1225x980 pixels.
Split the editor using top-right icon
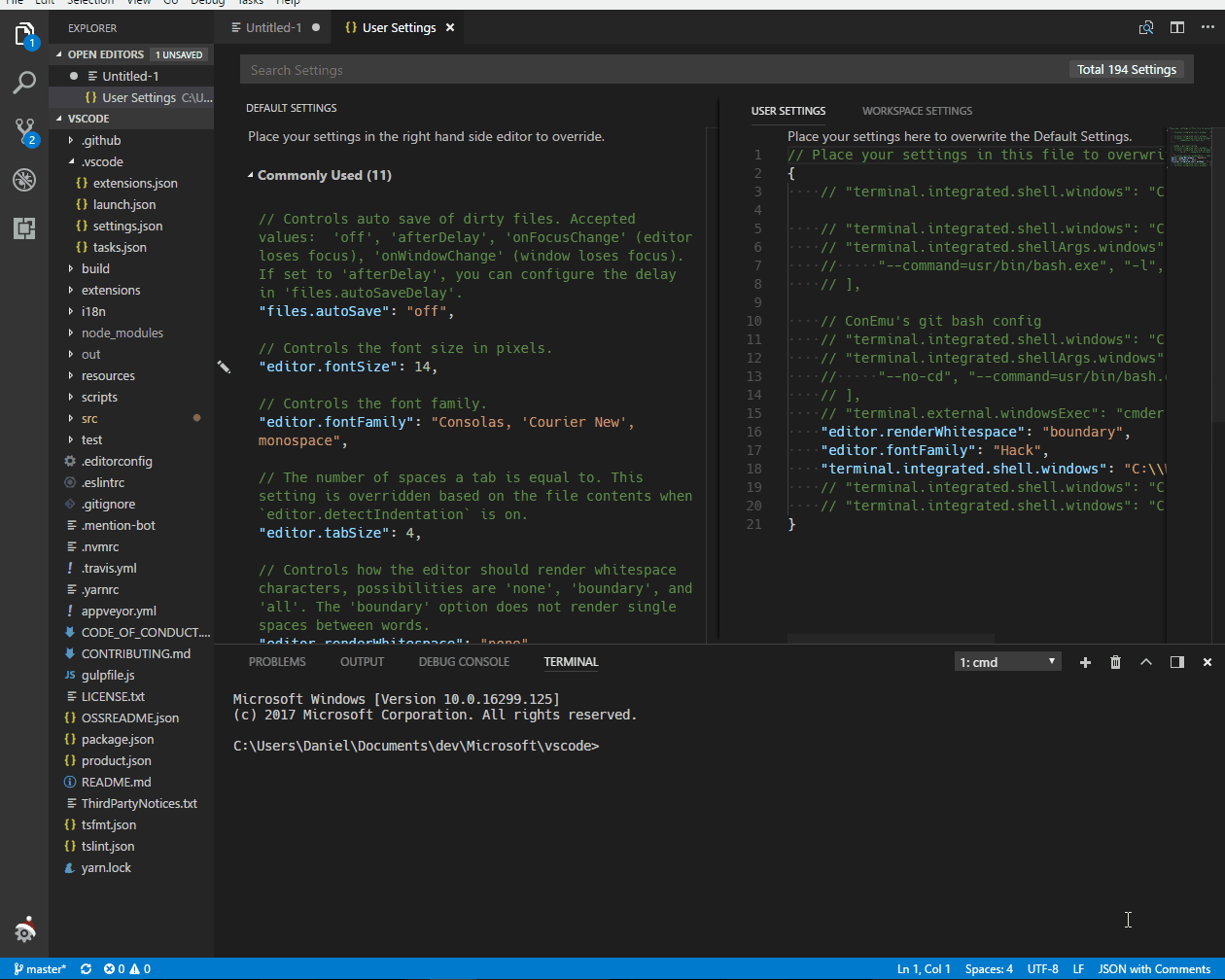pos(1177,26)
